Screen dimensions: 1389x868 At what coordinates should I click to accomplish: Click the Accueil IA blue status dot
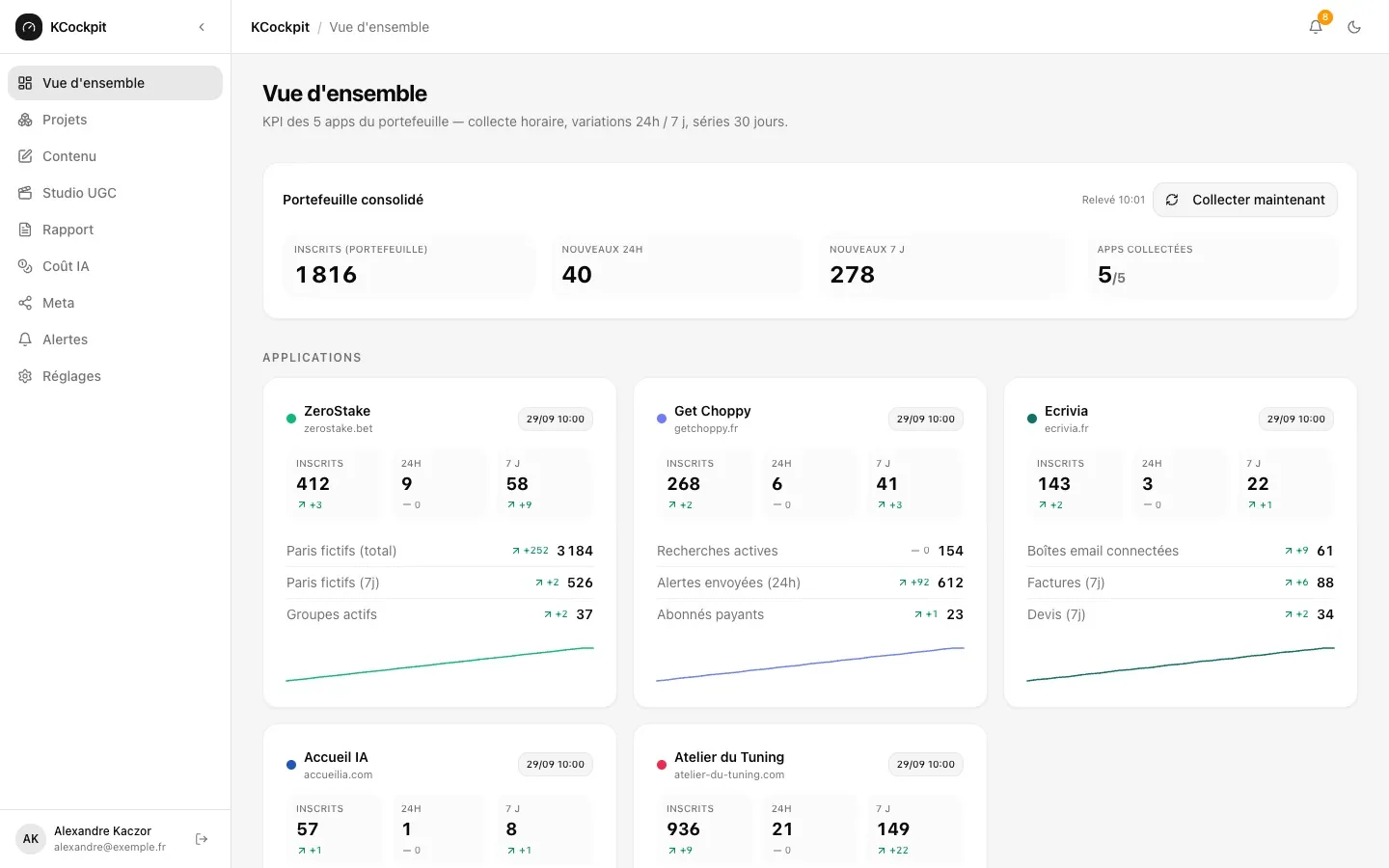(x=291, y=765)
